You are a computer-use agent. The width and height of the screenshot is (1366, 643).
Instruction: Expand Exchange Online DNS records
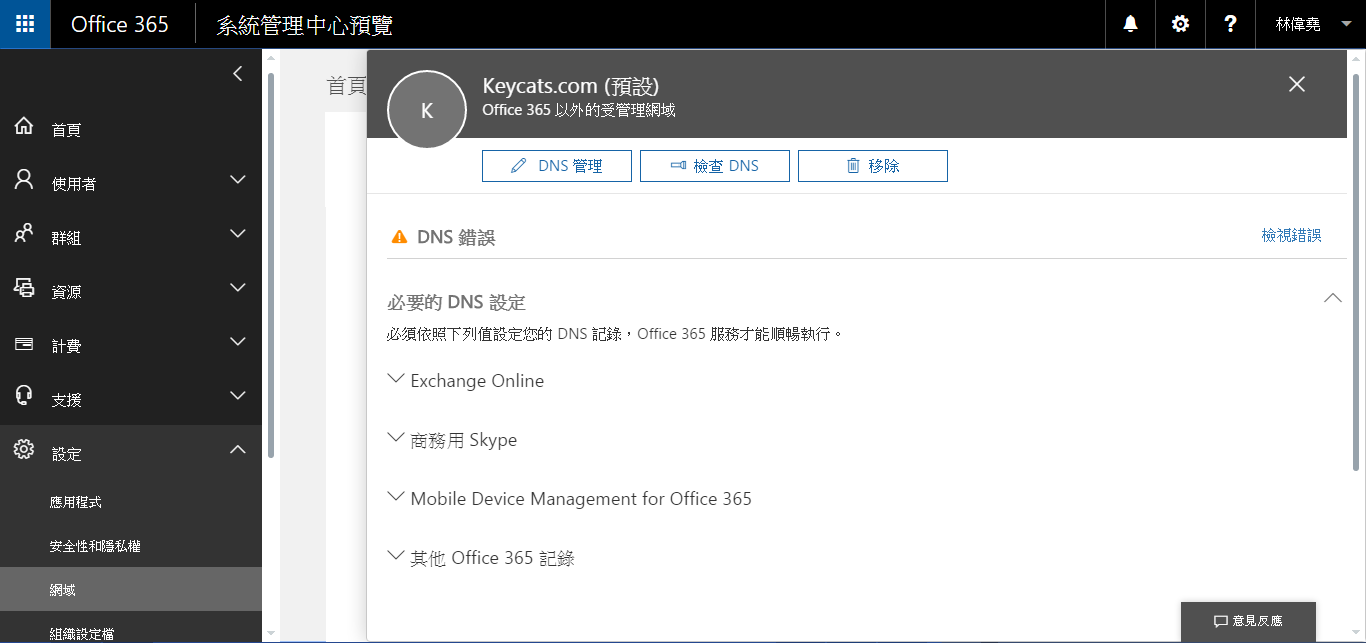tap(466, 381)
